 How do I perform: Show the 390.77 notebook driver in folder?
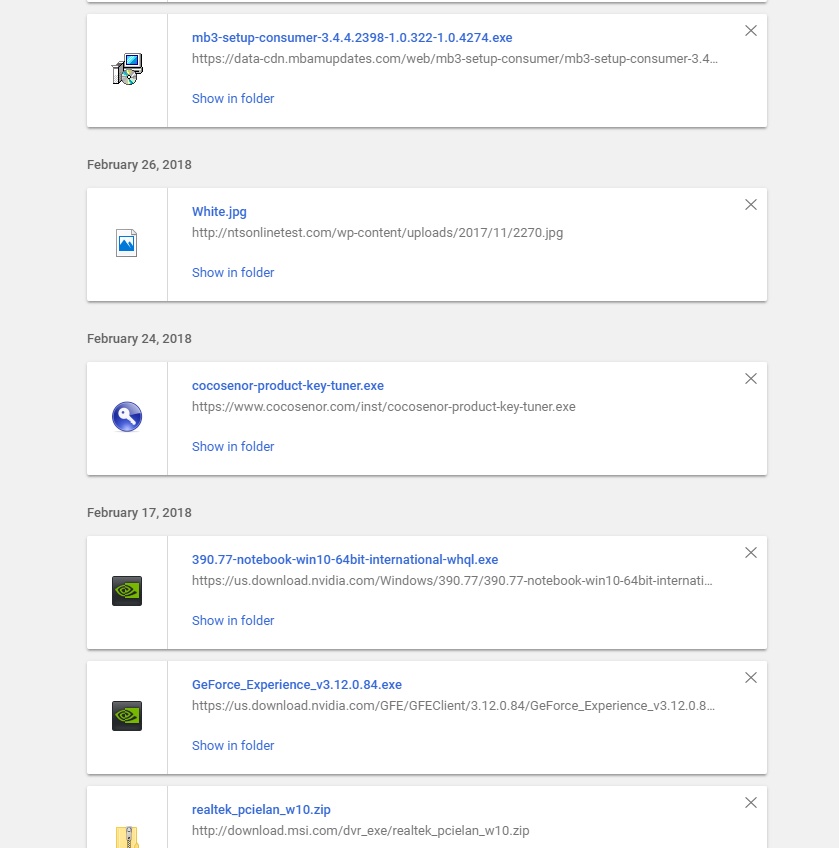pos(233,621)
